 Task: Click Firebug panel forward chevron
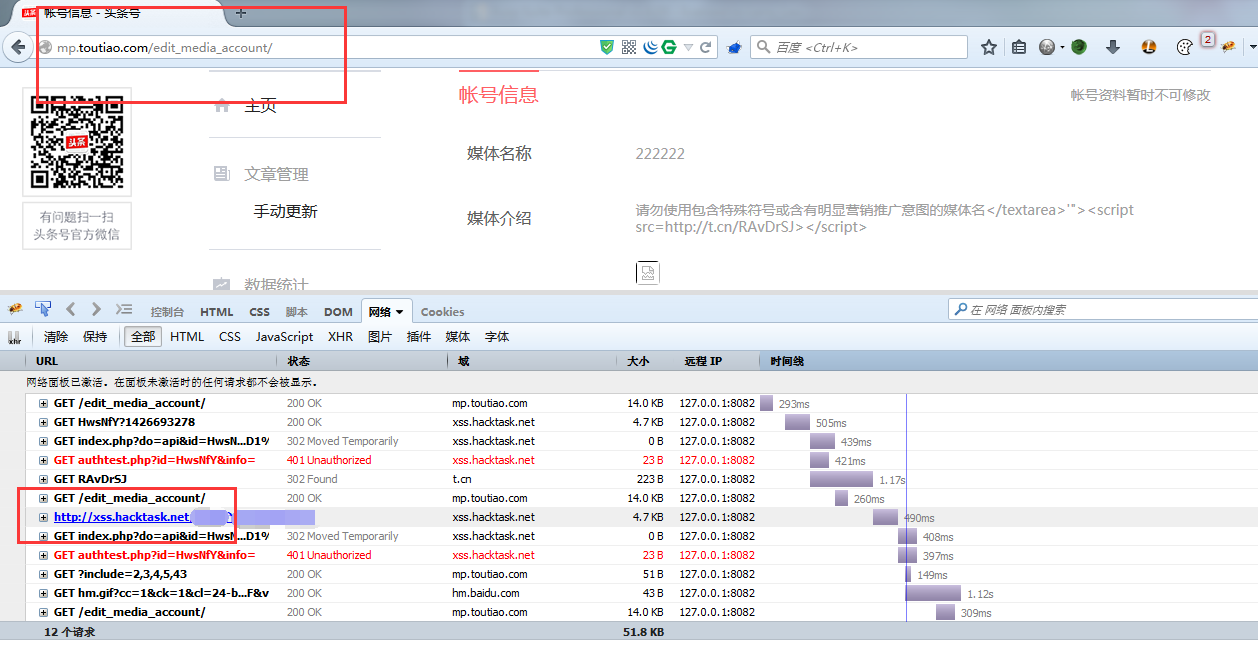click(x=96, y=309)
